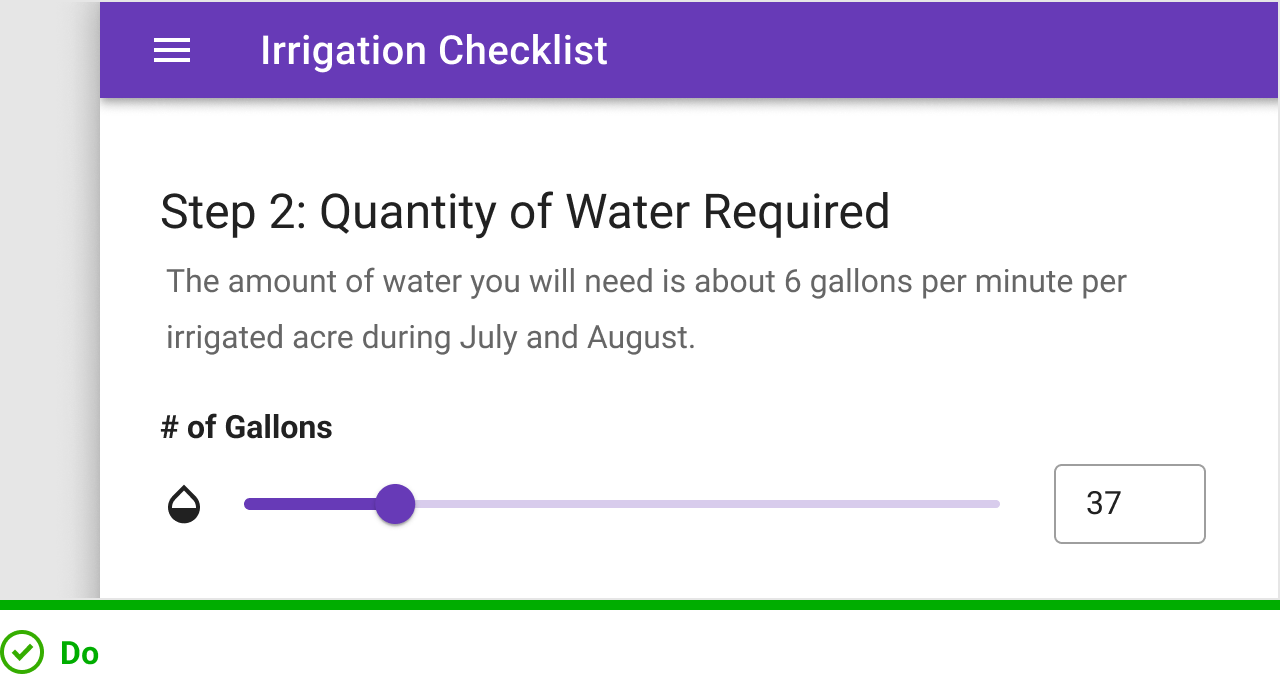The height and width of the screenshot is (690, 1280).
Task: Click the water drop icon
Action: point(184,505)
